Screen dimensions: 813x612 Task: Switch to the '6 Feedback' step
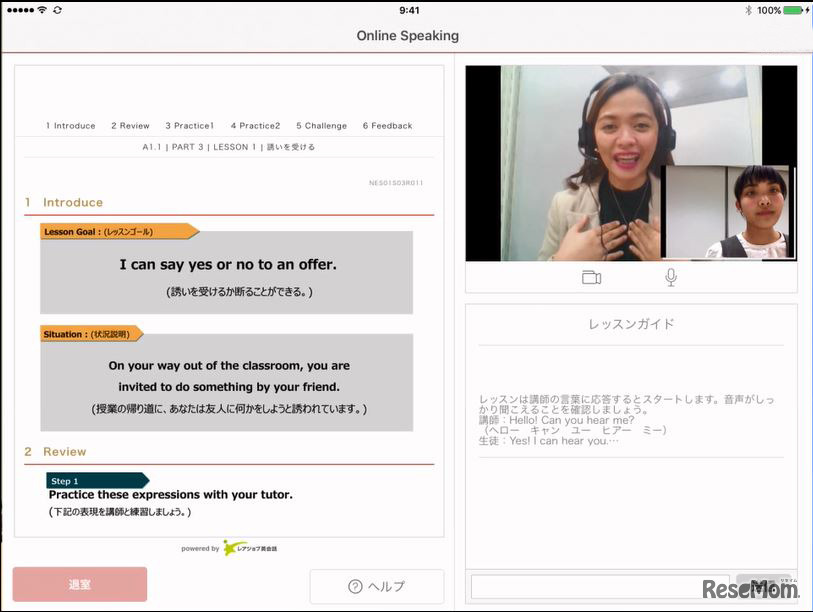[387, 125]
